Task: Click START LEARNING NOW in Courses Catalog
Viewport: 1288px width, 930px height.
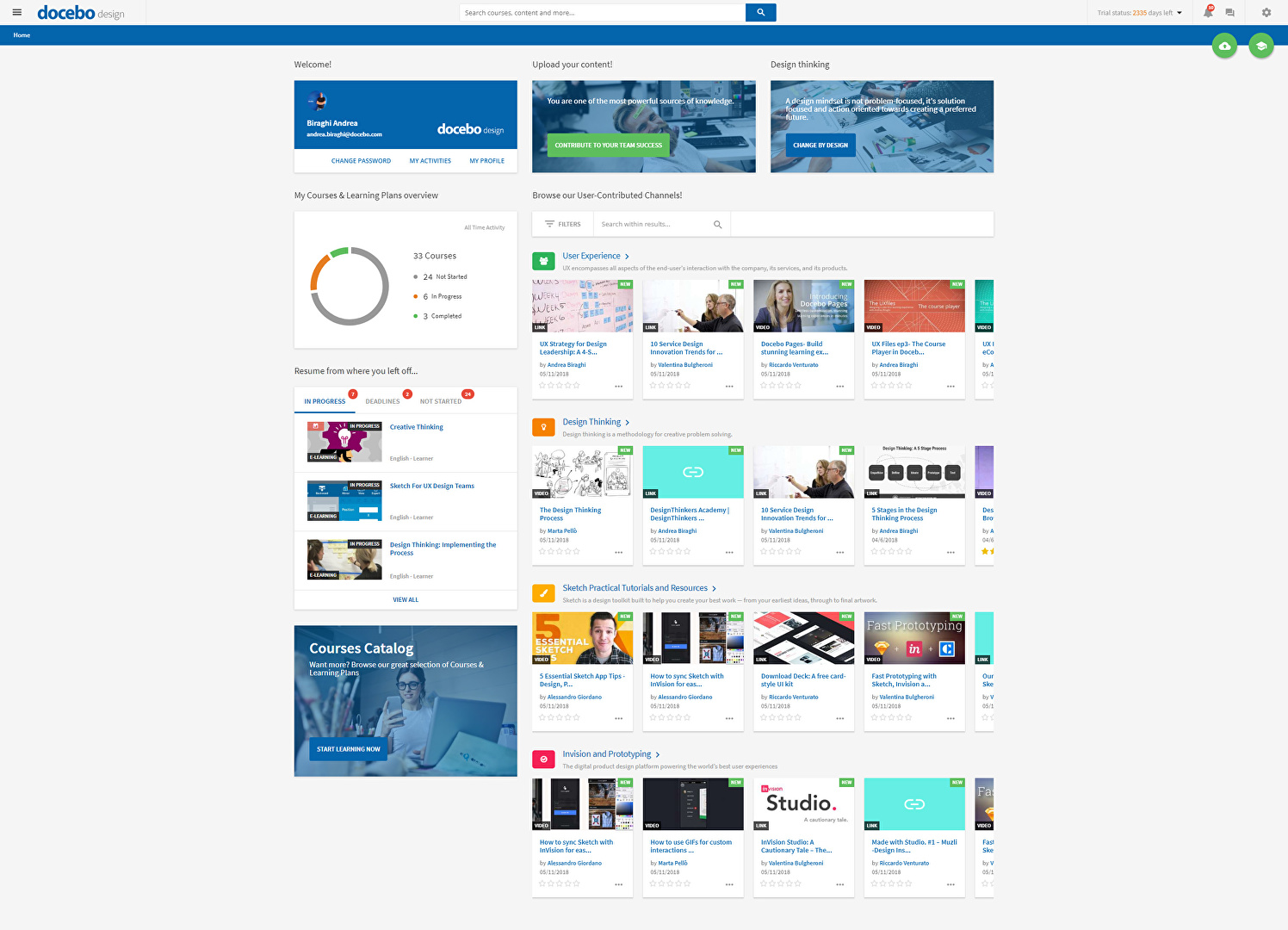Action: click(348, 748)
